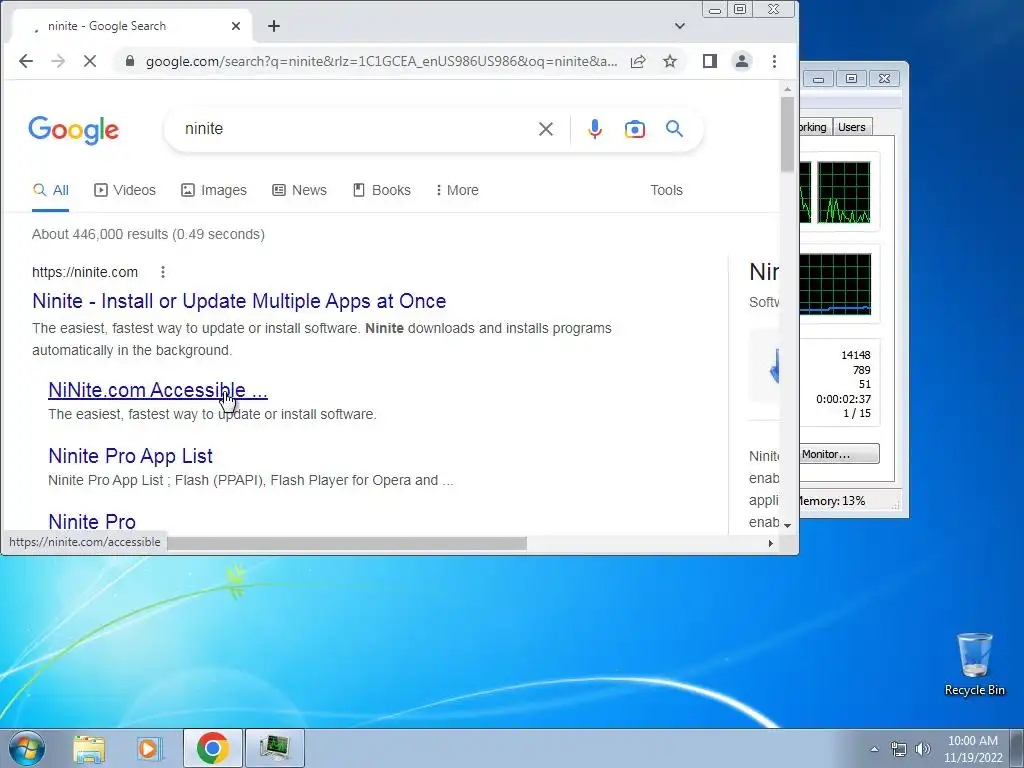Viewport: 1024px width, 768px height.
Task: Click the volume speaker tray icon
Action: (923, 749)
